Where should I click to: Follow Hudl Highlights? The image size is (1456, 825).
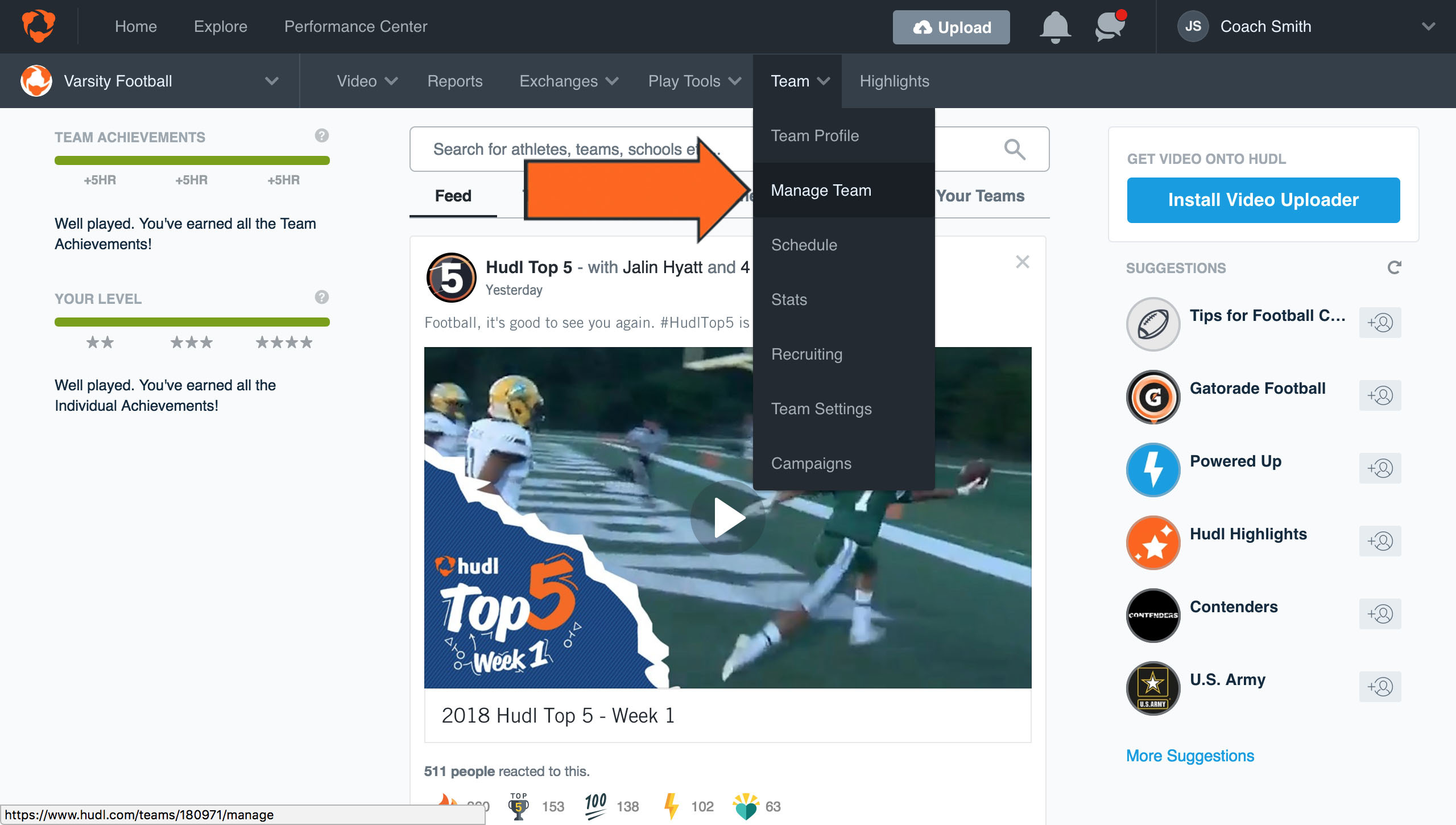(1380, 541)
